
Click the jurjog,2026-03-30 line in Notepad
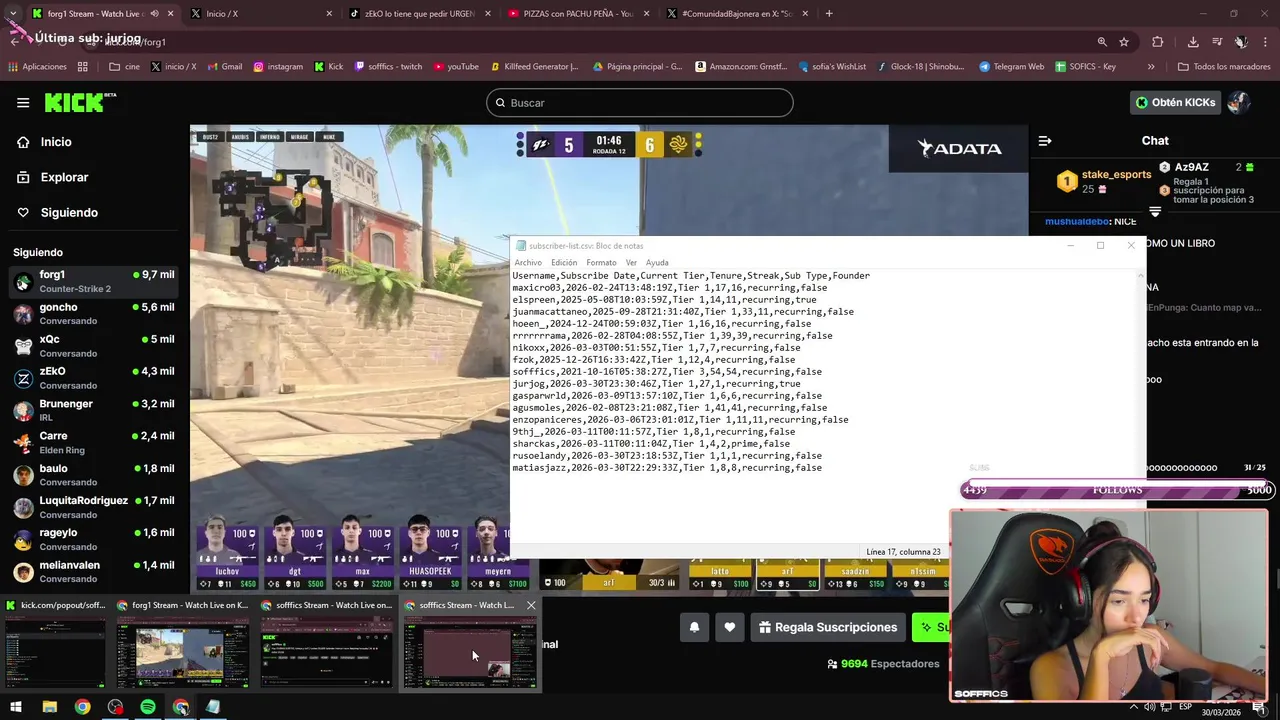coord(656,384)
